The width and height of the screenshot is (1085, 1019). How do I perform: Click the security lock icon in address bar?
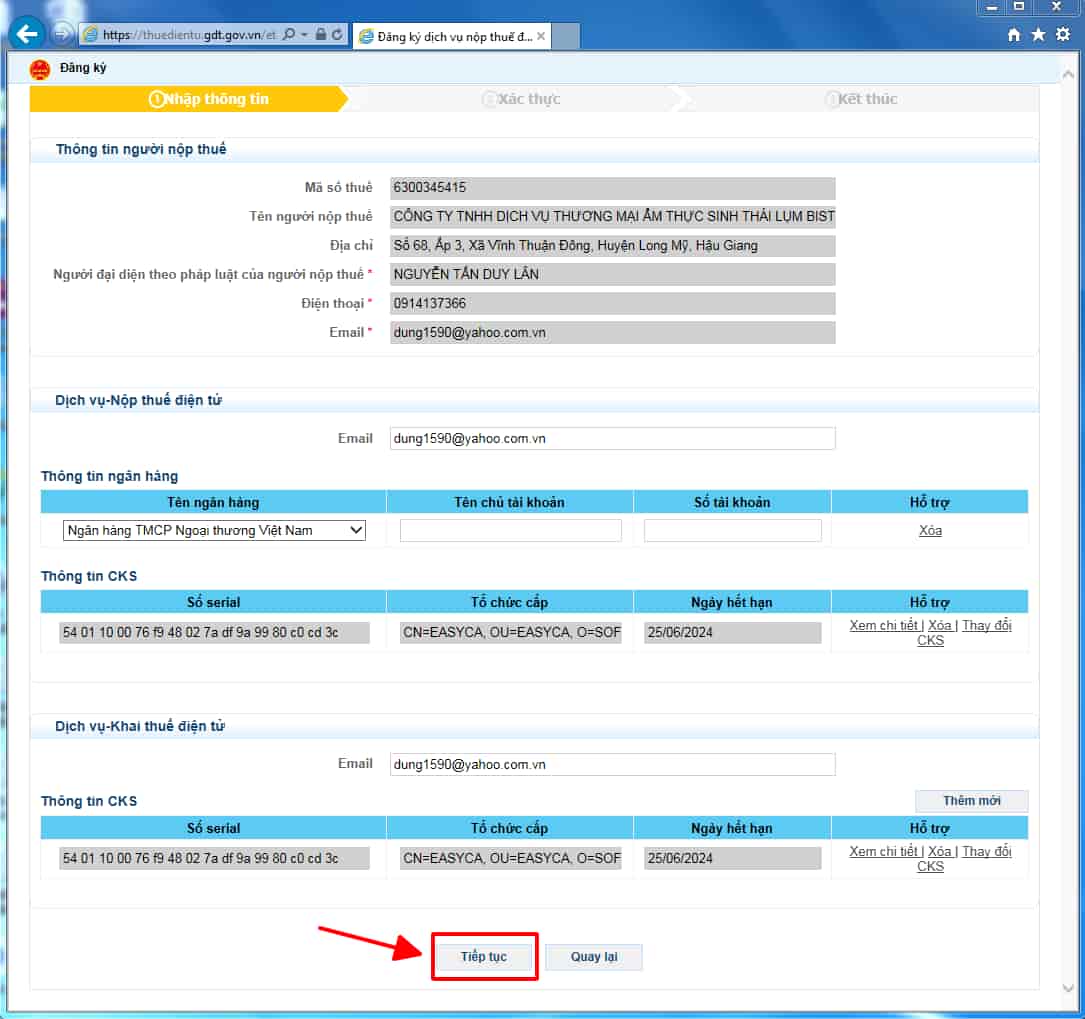(x=320, y=34)
